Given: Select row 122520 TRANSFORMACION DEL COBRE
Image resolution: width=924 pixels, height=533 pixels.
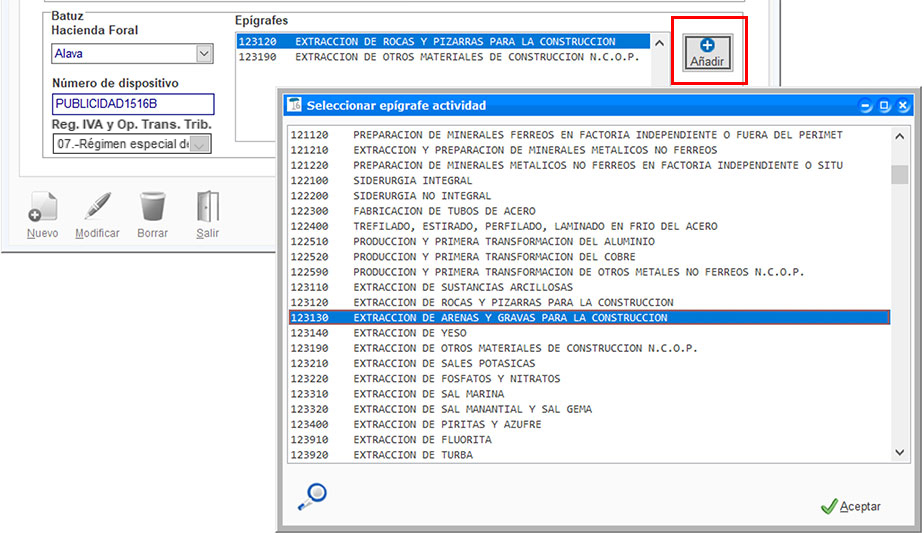Looking at the screenshot, I should pyautogui.click(x=589, y=257).
